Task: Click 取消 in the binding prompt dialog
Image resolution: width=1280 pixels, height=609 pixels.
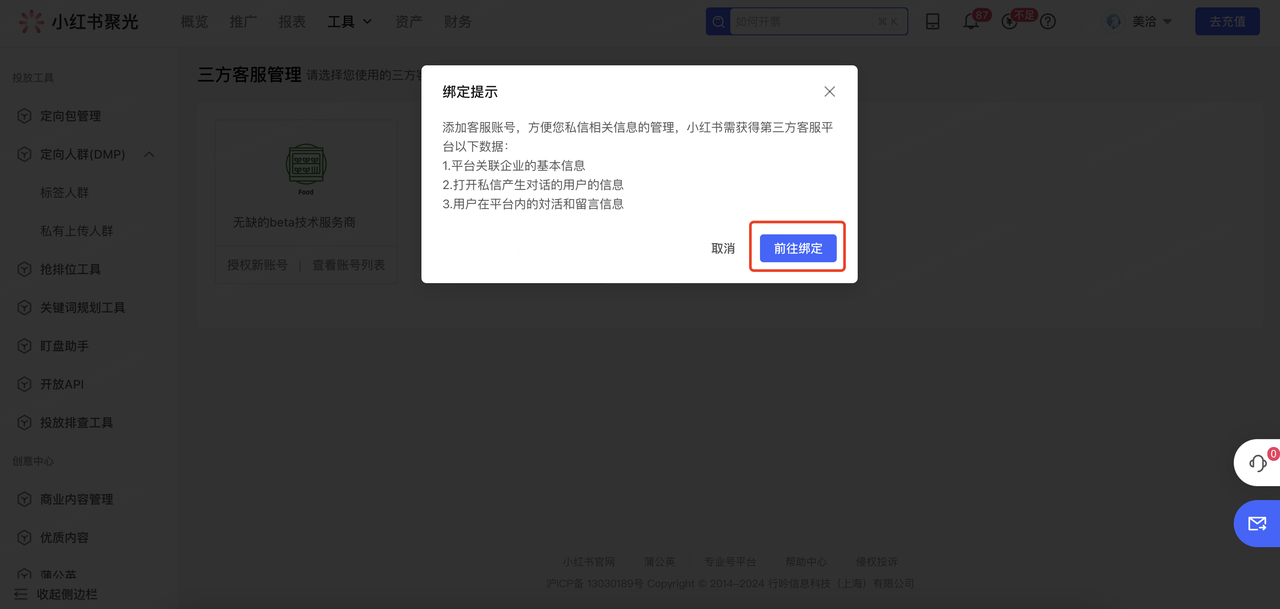Action: (x=723, y=248)
